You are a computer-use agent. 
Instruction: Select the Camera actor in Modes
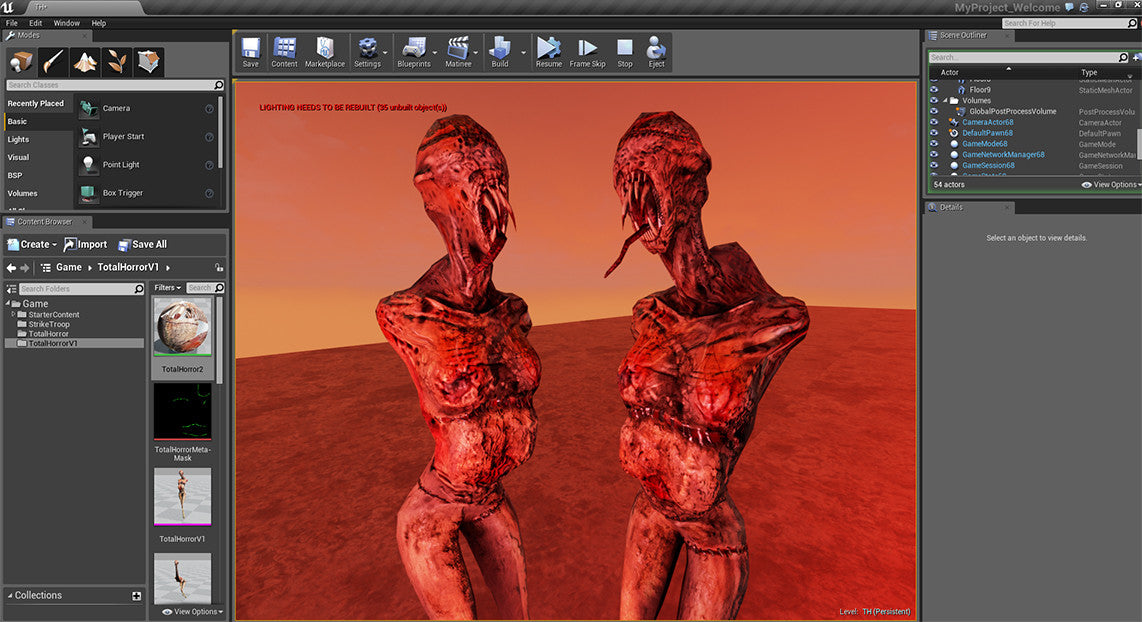146,108
